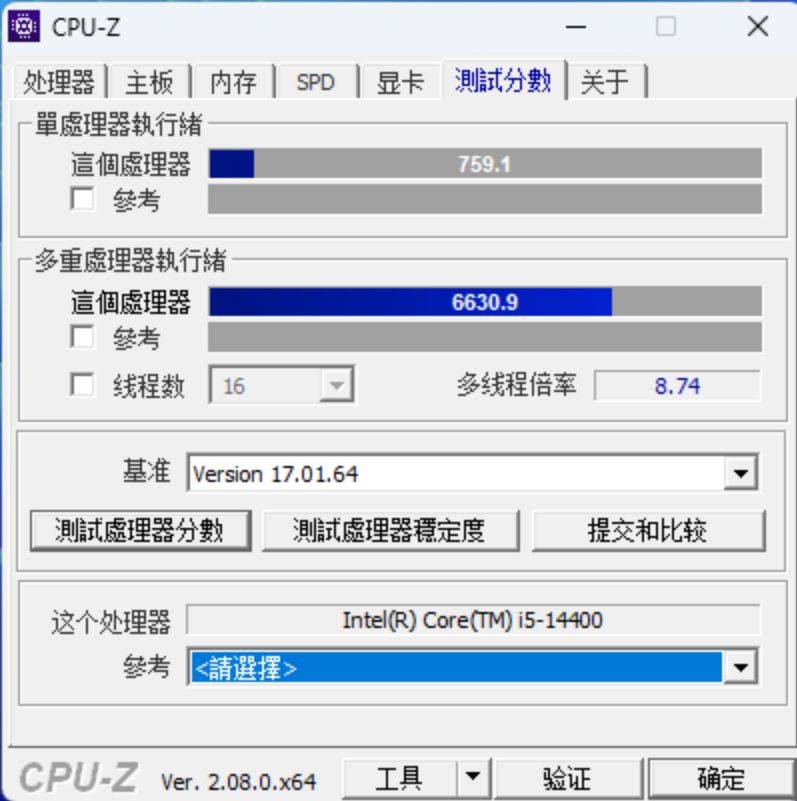The width and height of the screenshot is (797, 801).
Task: Minimize the CPU-Z window
Action: tap(576, 27)
